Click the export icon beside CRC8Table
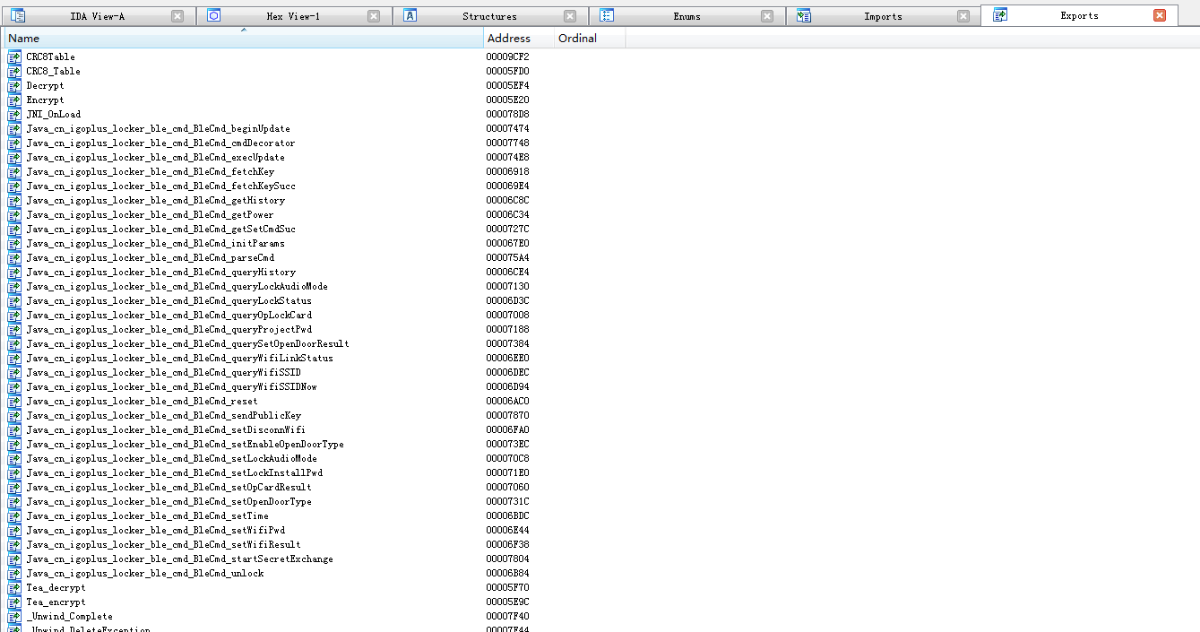Screen dimensions: 1200x632 pyautogui.click(x=14, y=57)
